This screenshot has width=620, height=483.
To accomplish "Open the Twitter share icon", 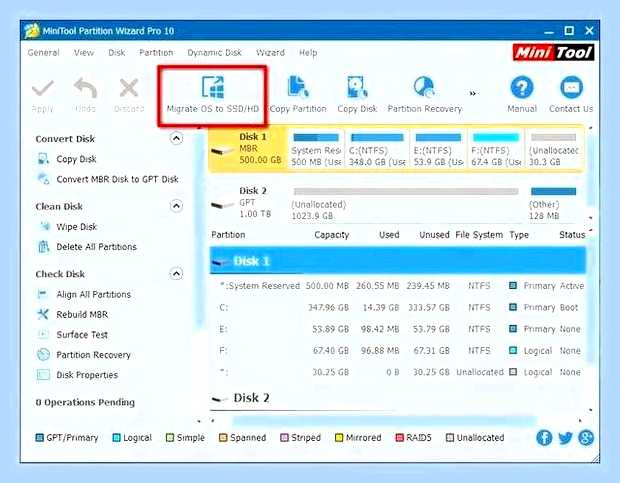I will coord(565,438).
